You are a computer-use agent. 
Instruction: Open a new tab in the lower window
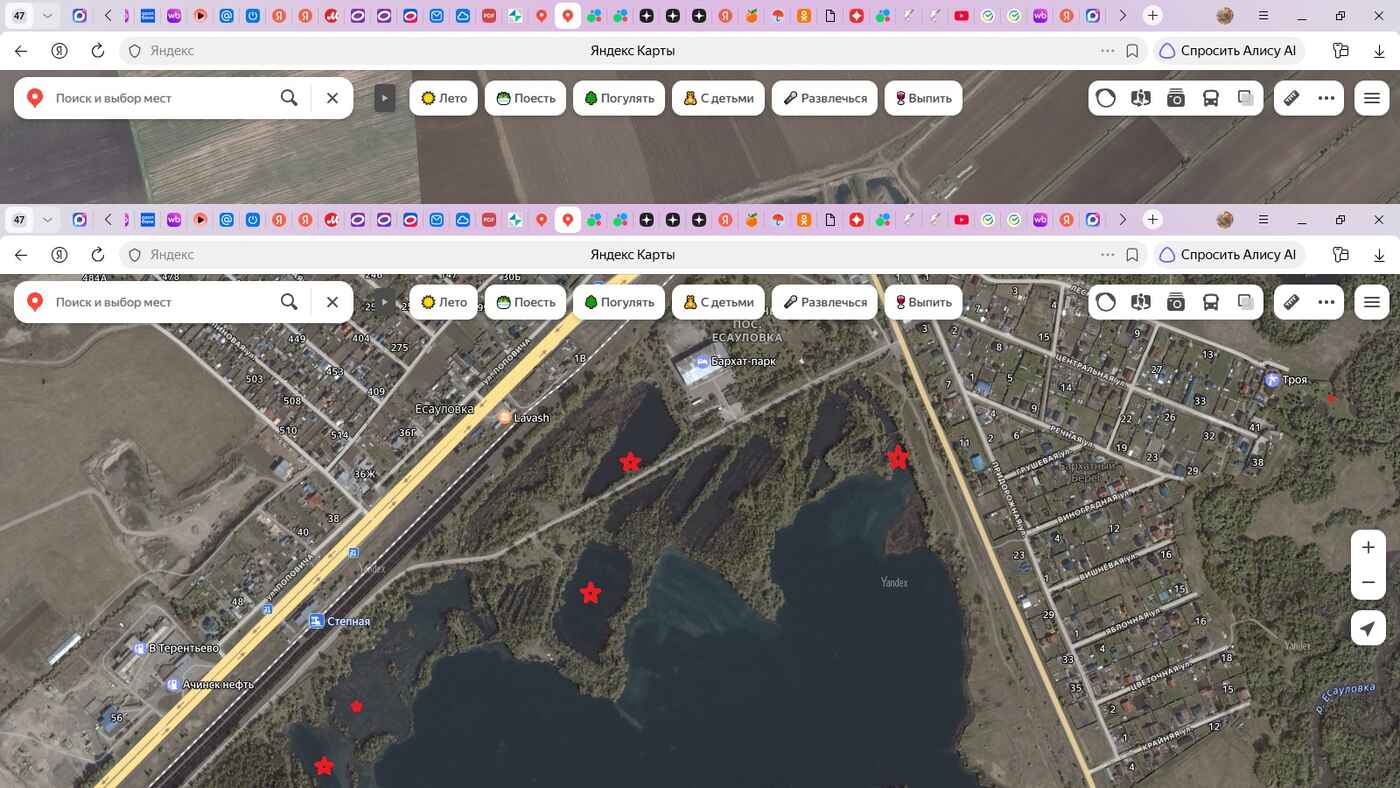tap(1153, 219)
